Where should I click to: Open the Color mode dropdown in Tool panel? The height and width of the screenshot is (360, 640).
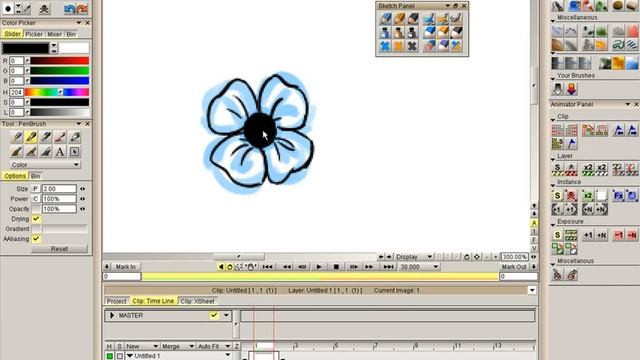pos(45,164)
